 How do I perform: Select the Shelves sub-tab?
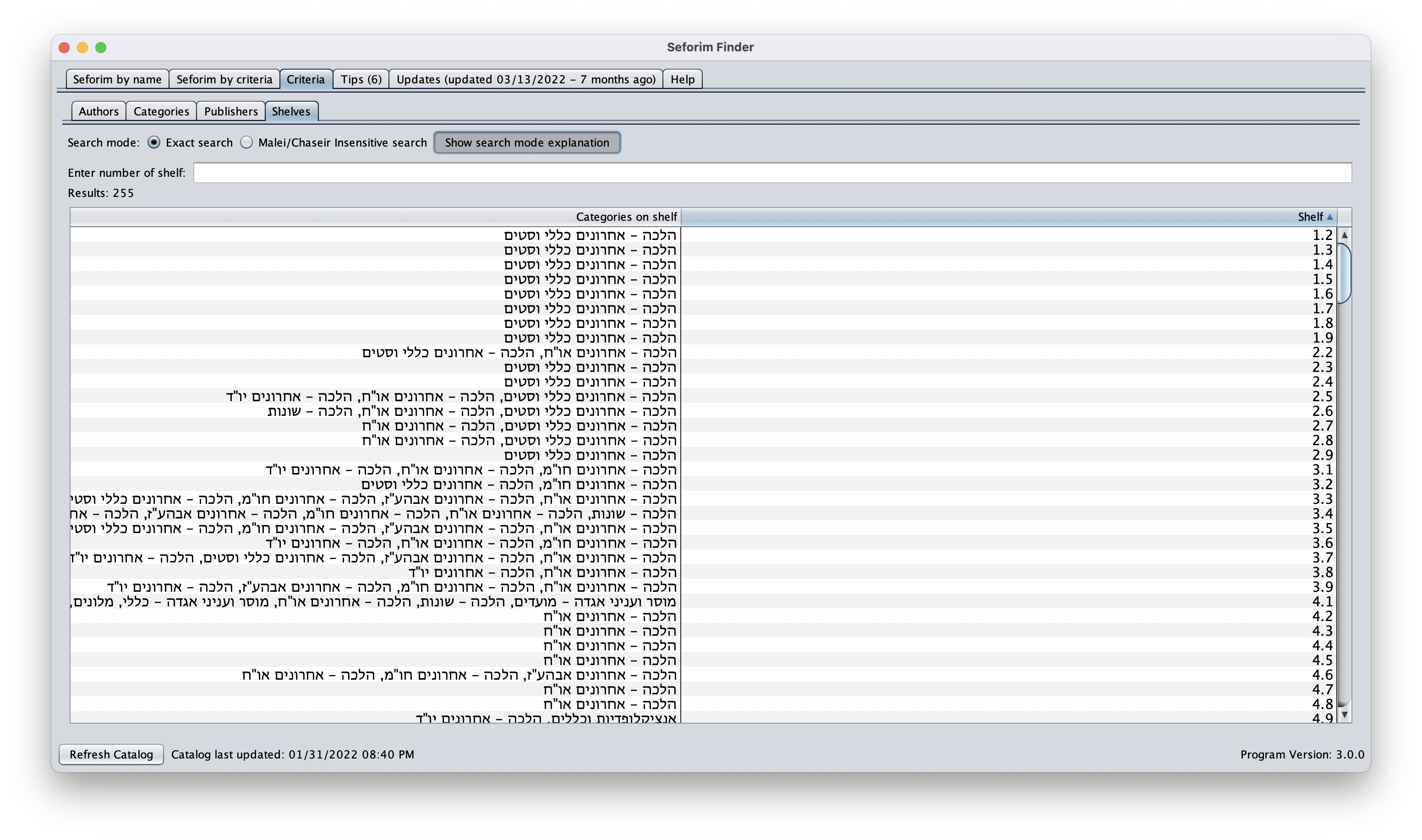click(291, 111)
